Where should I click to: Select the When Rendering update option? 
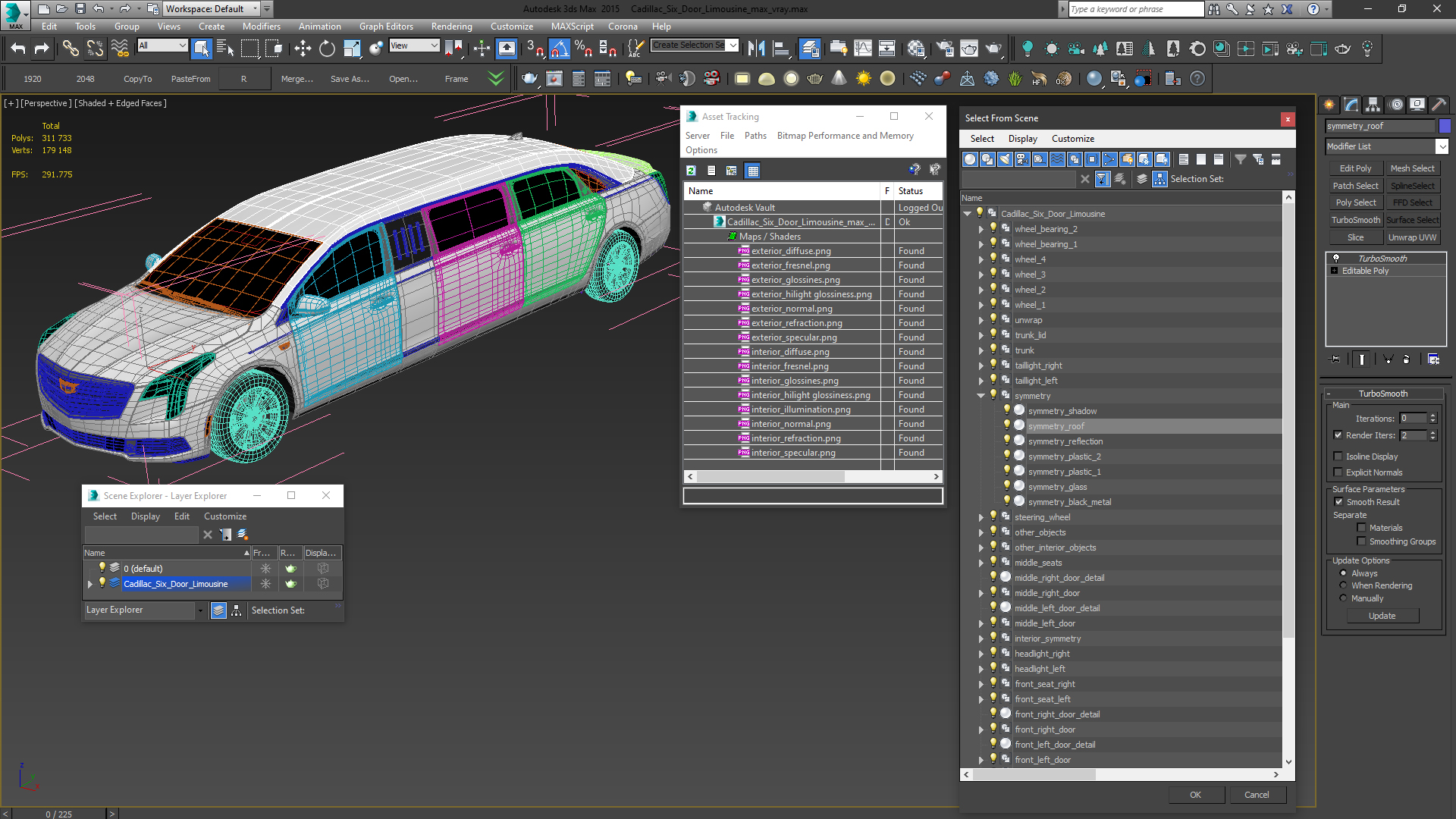(1343, 585)
